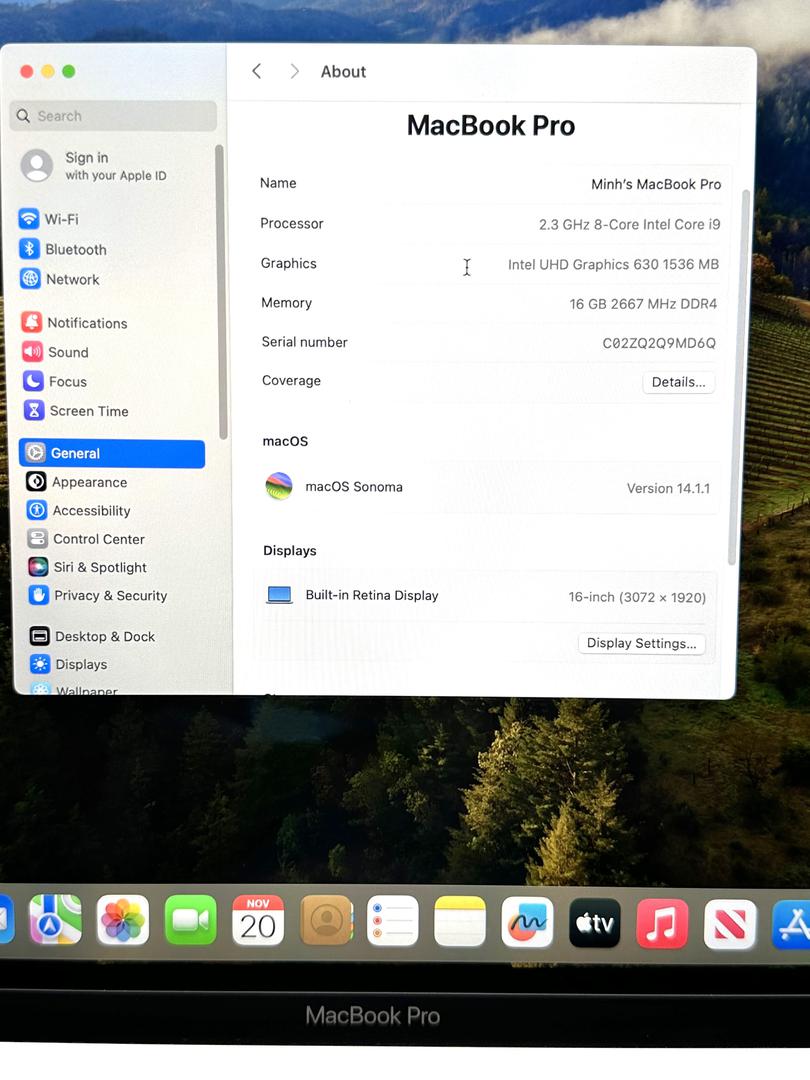This screenshot has width=810, height=1080.
Task: Open Accessibility settings in sidebar
Action: [79, 510]
